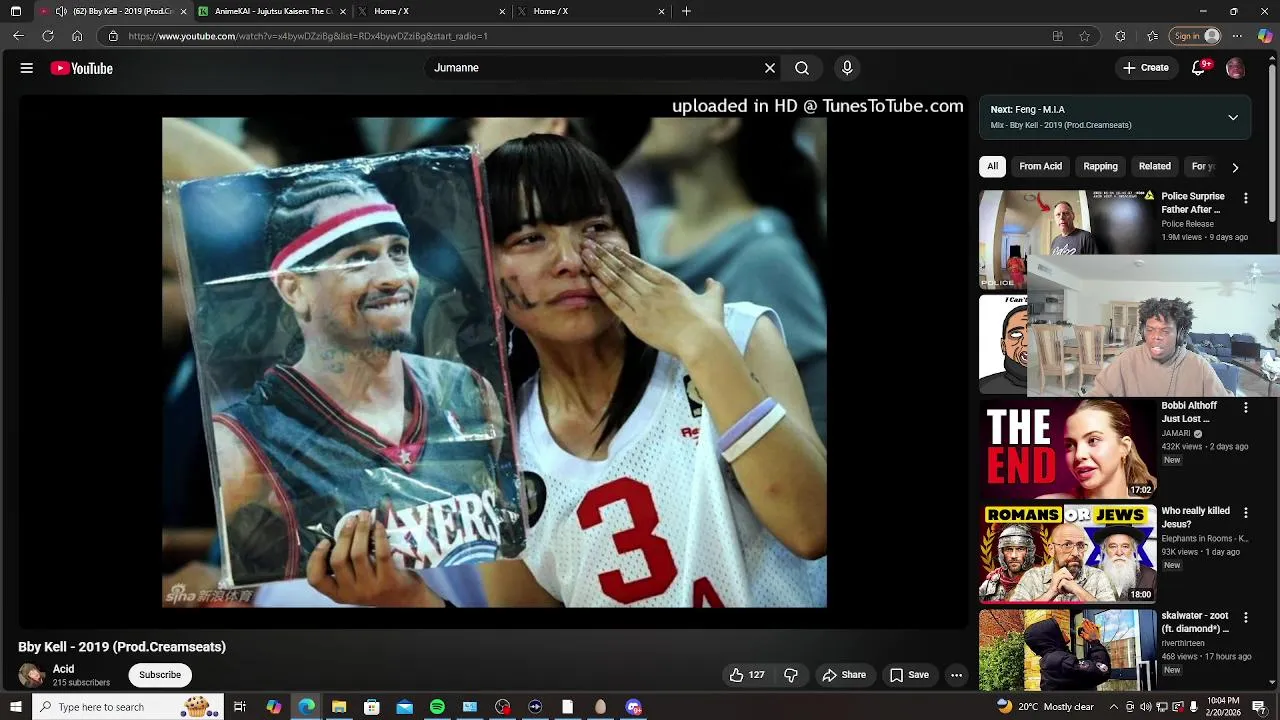View site information lock icon
This screenshot has height=720, width=1280.
pyautogui.click(x=113, y=36)
